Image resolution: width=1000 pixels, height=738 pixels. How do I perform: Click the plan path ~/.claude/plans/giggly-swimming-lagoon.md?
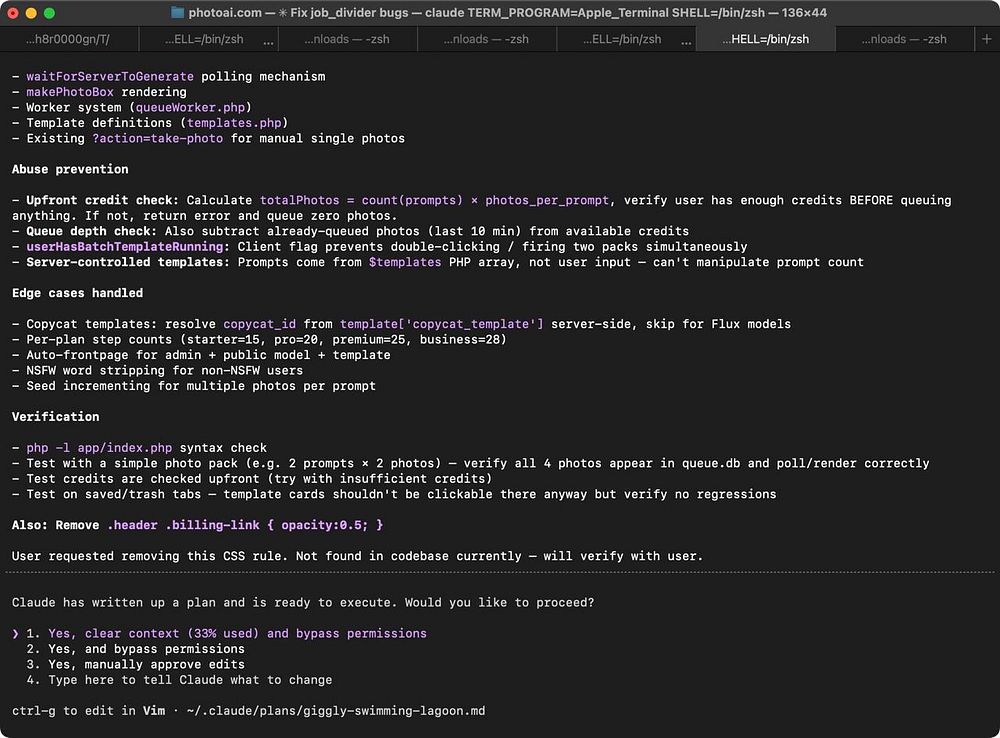pyautogui.click(x=336, y=711)
